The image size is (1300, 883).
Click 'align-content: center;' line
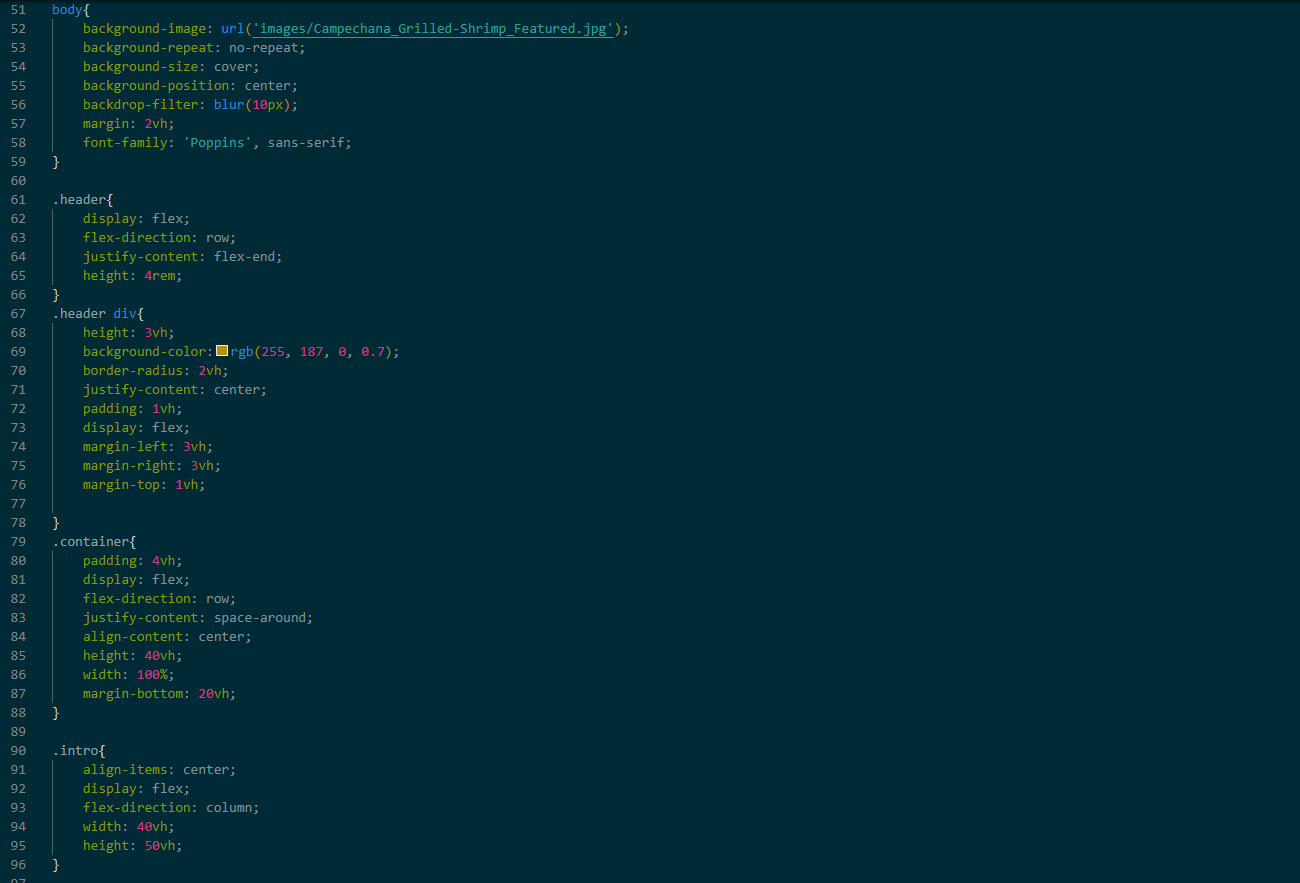(167, 636)
